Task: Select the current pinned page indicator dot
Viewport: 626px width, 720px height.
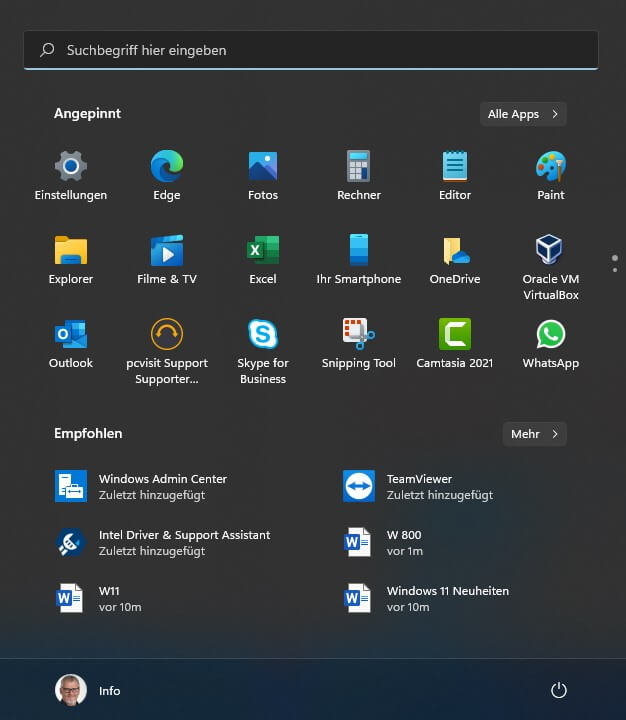Action: (615, 258)
